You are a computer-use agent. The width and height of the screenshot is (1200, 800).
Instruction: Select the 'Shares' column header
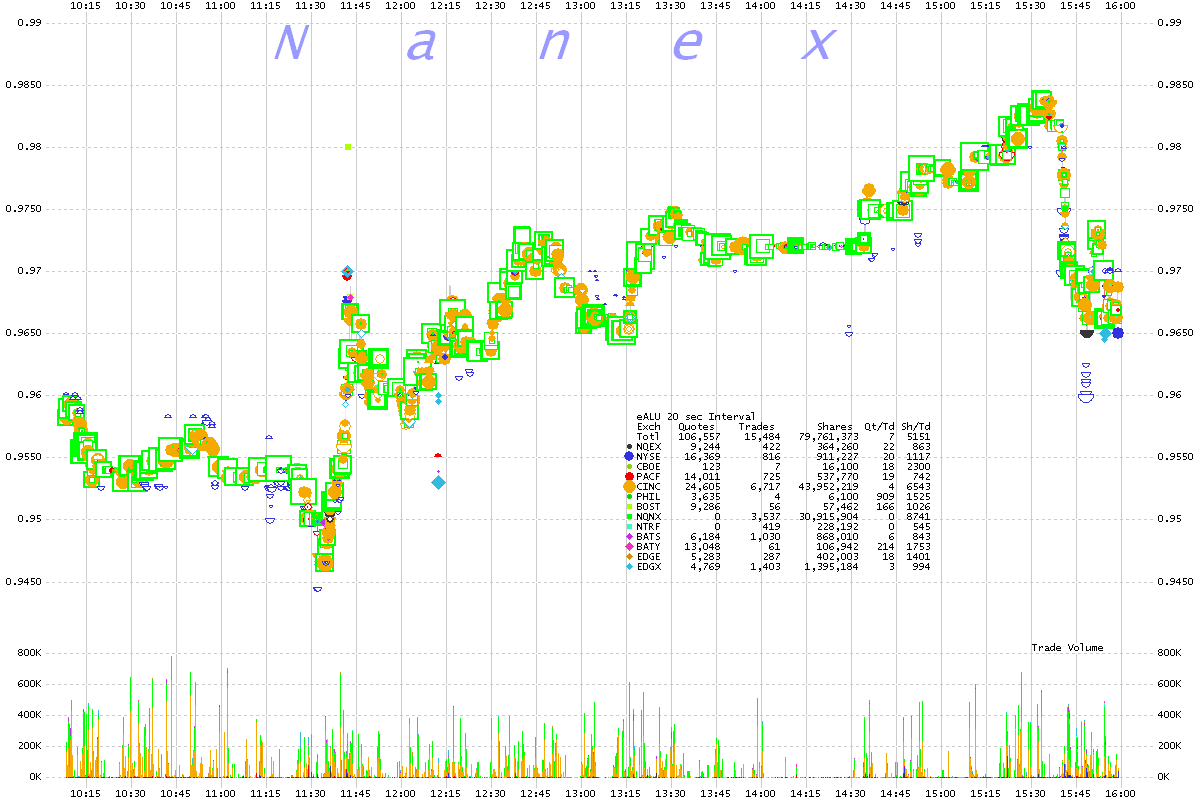tap(834, 426)
